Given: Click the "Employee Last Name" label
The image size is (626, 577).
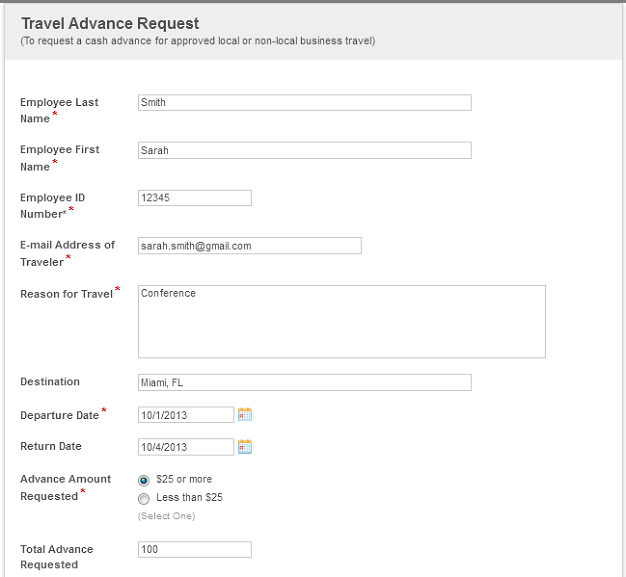Looking at the screenshot, I should pos(59,110).
